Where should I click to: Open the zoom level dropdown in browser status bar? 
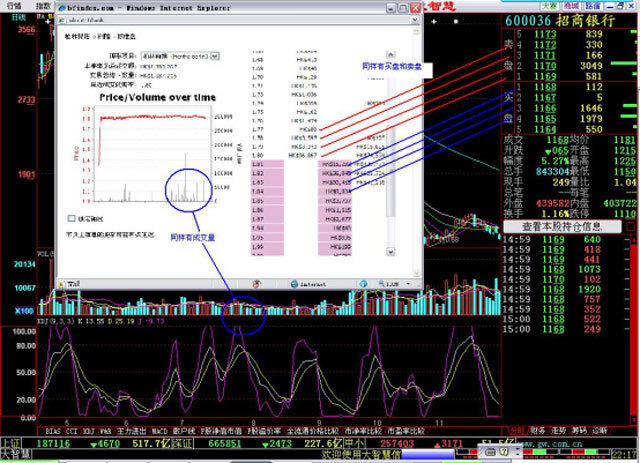(408, 284)
